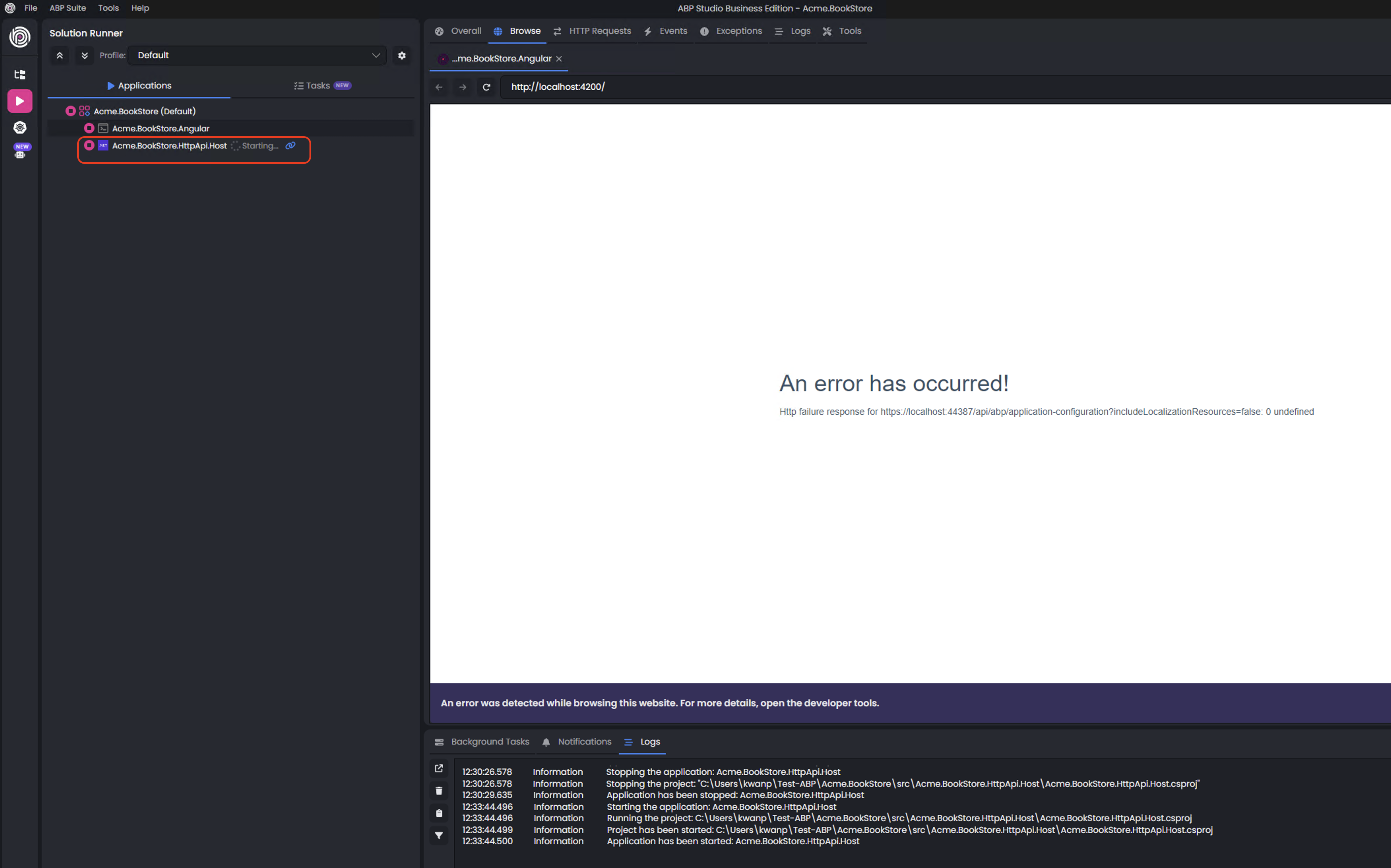Open the Profile Default dropdown
This screenshot has width=1391, height=868.
pos(257,55)
